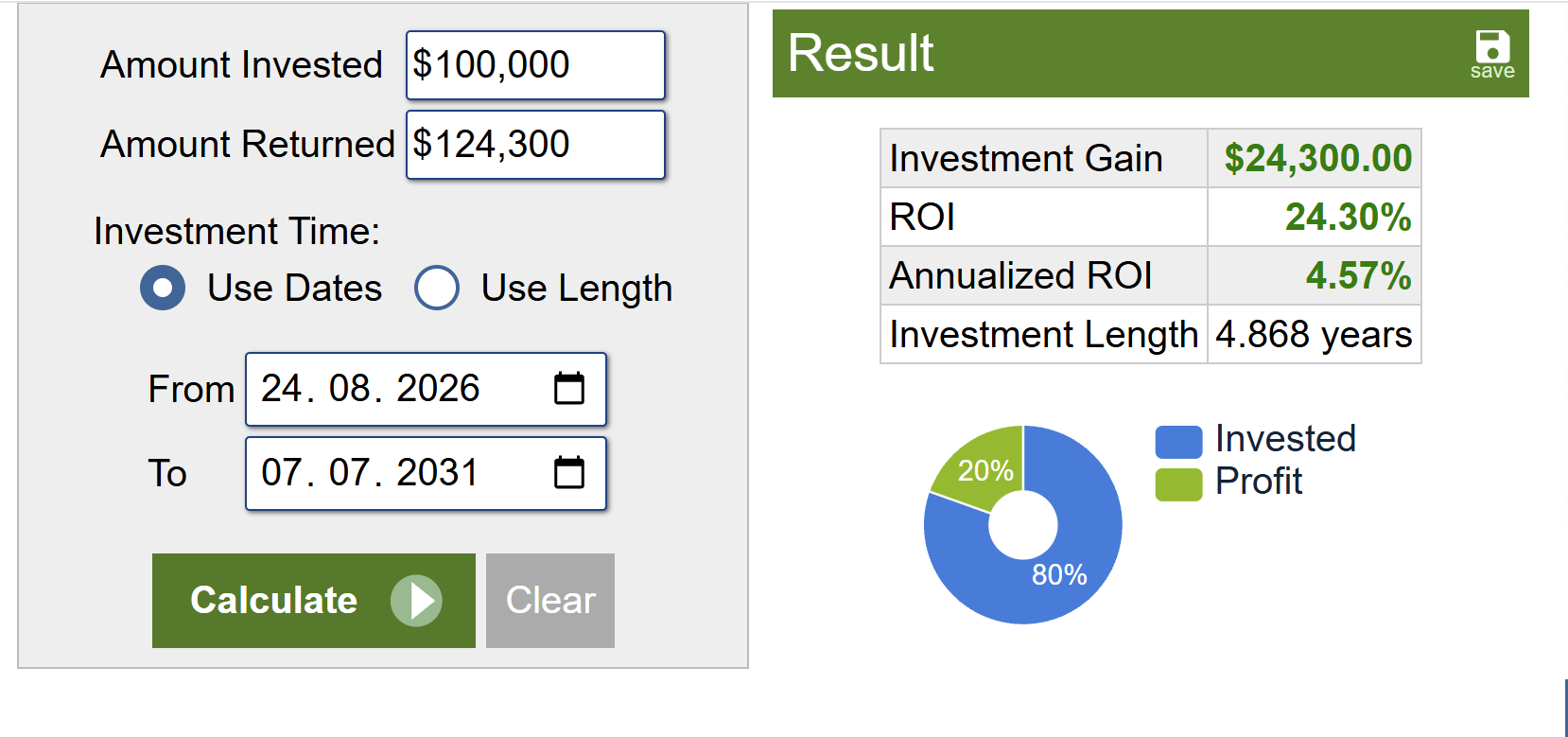
Task: Click the Amount Returned input field
Action: pos(535,145)
